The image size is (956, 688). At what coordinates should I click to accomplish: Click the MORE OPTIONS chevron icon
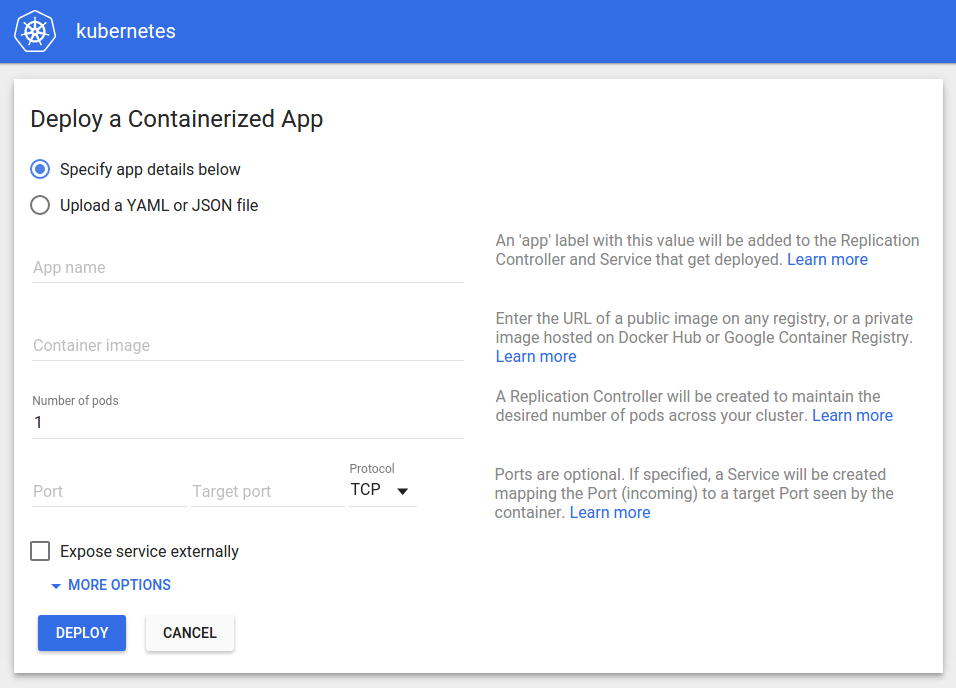click(x=56, y=585)
